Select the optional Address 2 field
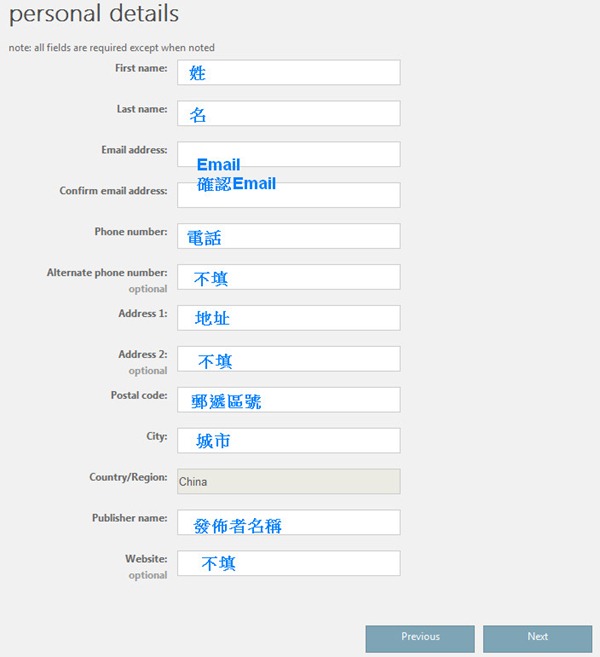Image resolution: width=600 pixels, height=657 pixels. coord(288,359)
